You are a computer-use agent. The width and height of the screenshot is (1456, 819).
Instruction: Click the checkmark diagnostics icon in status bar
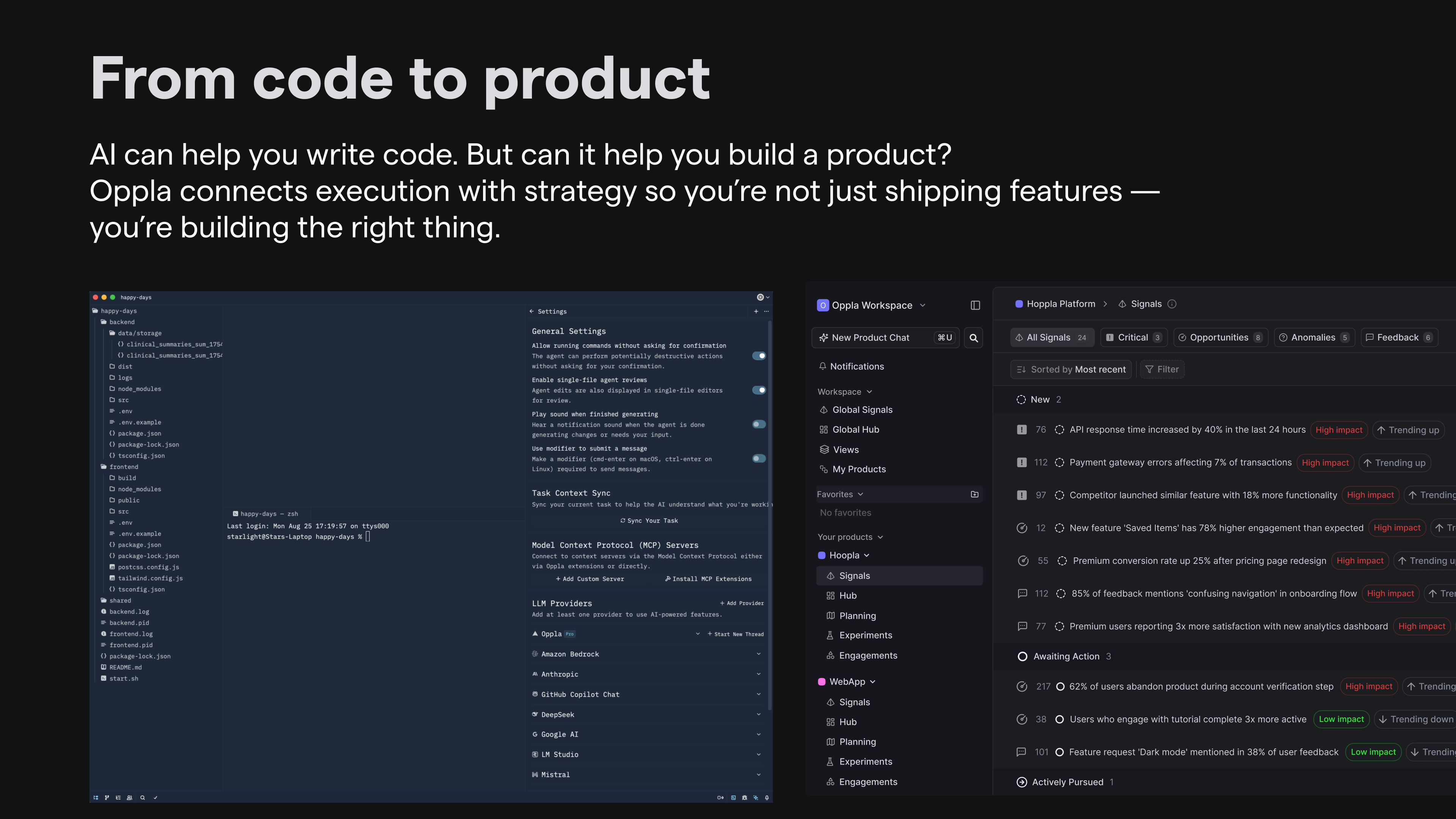click(155, 797)
